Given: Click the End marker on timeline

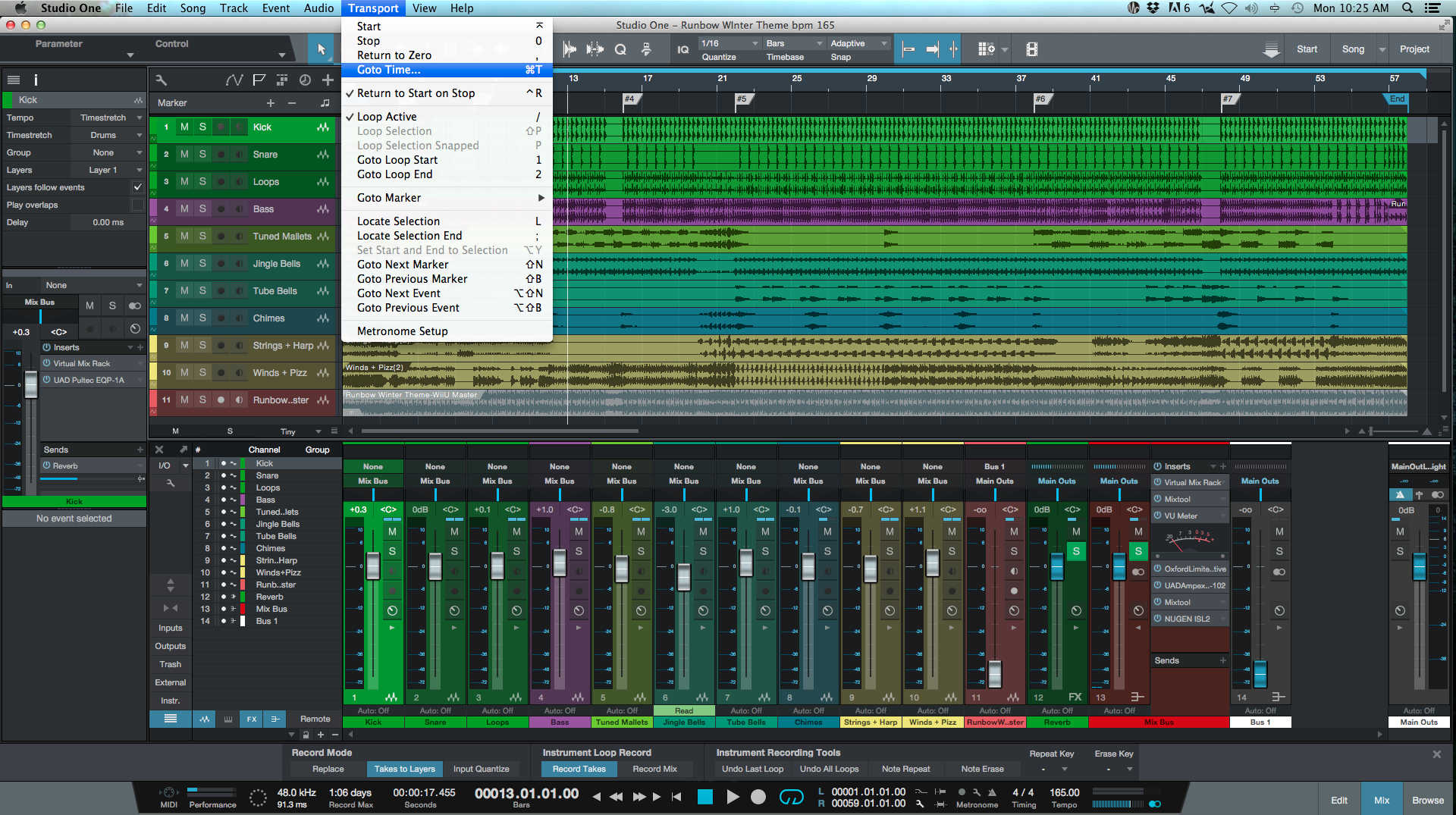Looking at the screenshot, I should (x=1398, y=99).
